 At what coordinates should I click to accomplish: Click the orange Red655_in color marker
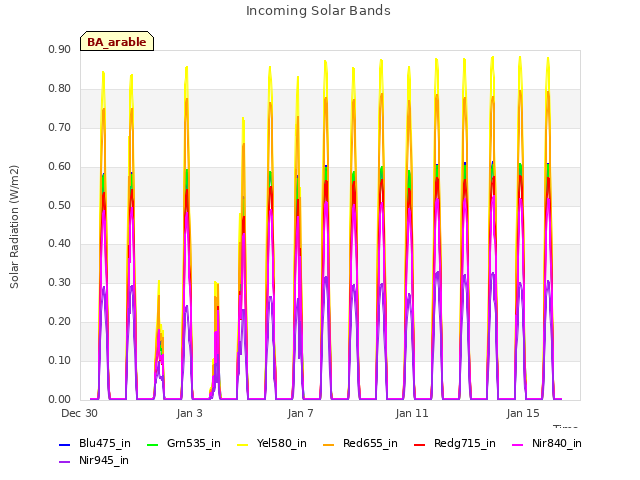[x=328, y=444]
